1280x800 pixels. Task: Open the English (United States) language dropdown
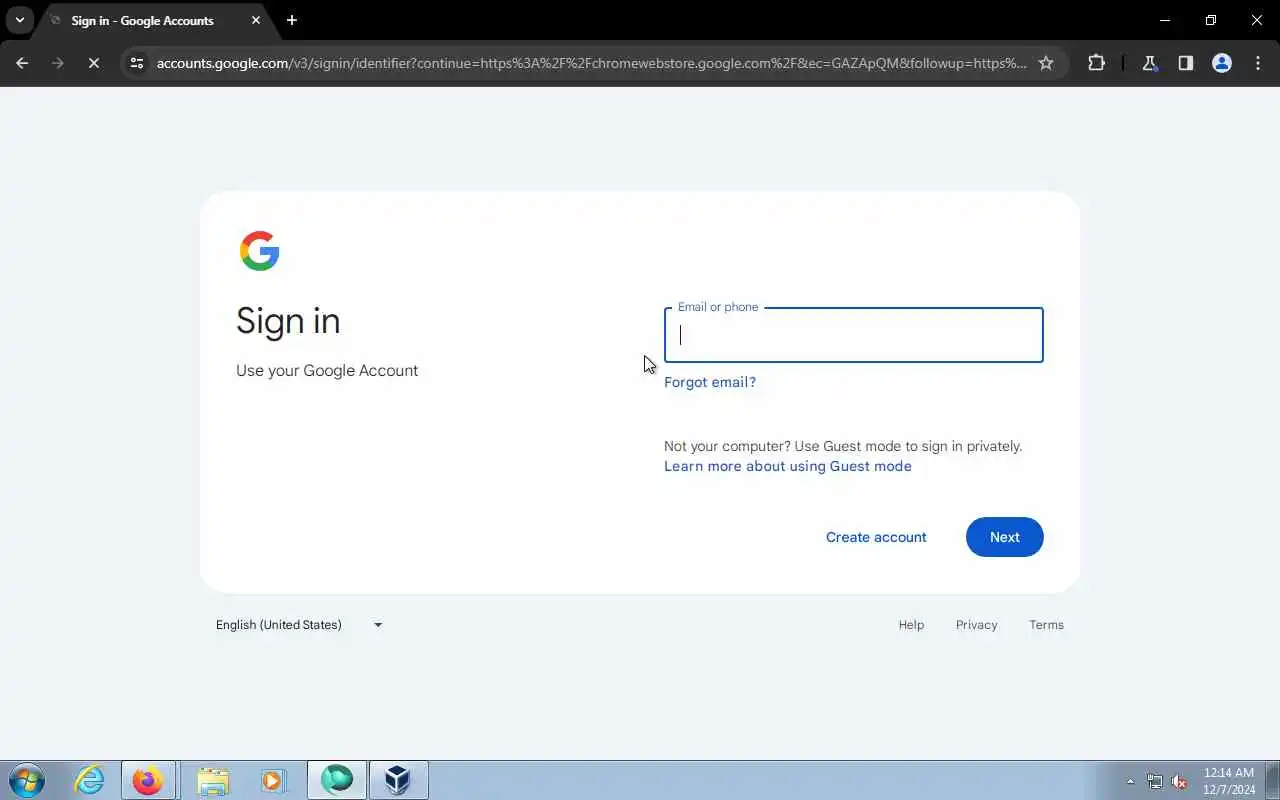[x=299, y=625]
